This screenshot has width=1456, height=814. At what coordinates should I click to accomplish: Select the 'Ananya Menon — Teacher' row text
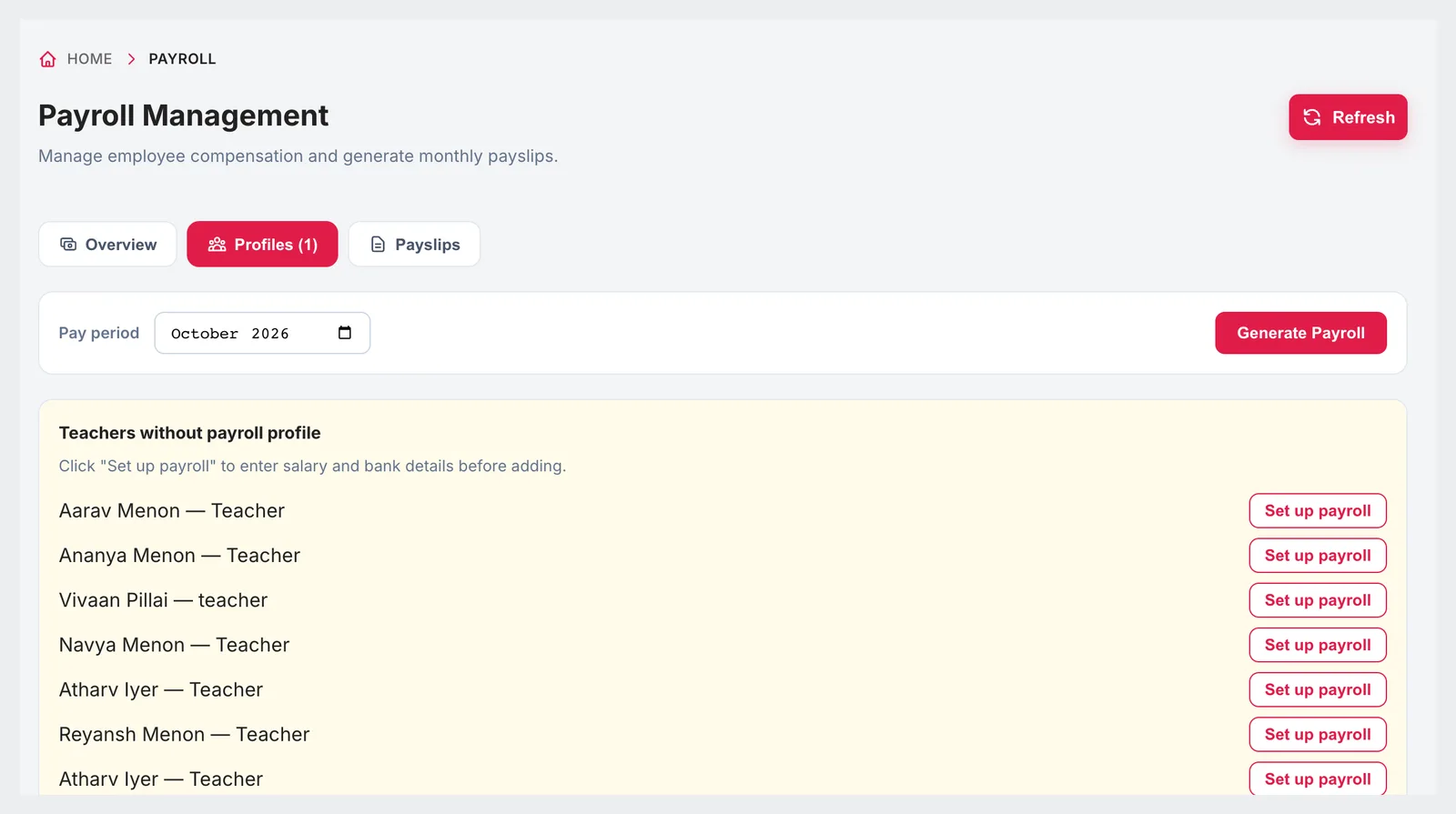point(179,556)
